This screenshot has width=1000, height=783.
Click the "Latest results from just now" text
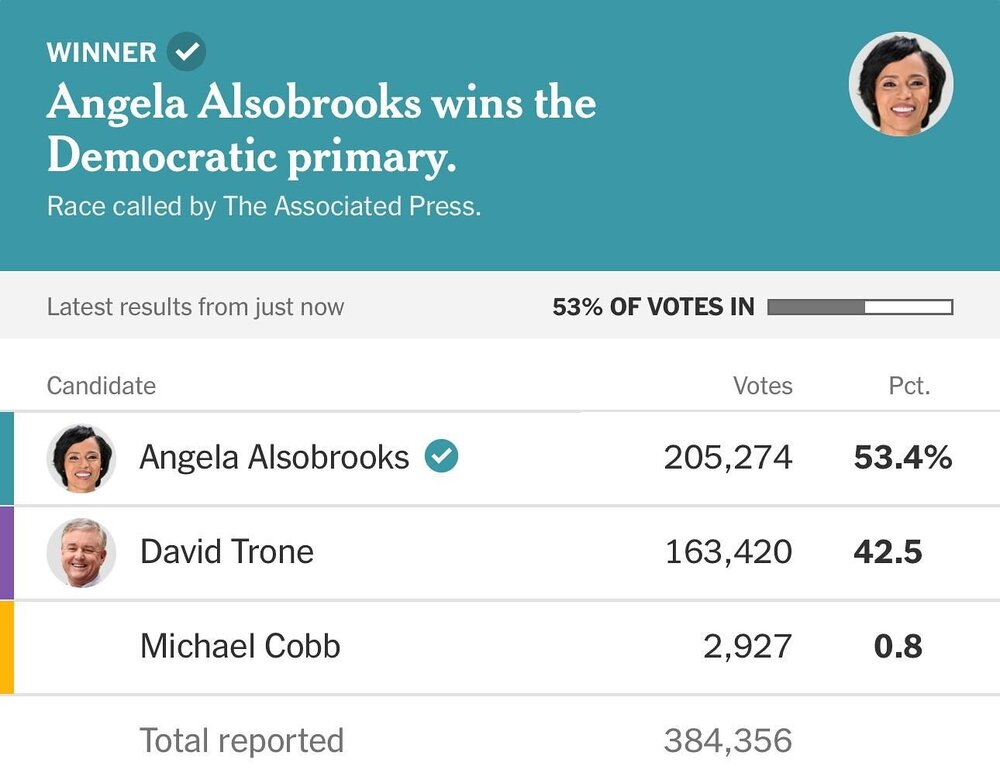tap(195, 307)
